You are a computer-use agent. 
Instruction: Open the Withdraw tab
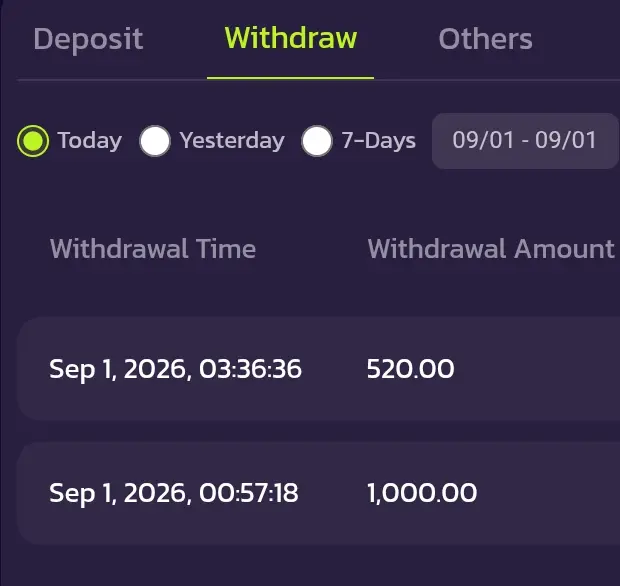[291, 38]
